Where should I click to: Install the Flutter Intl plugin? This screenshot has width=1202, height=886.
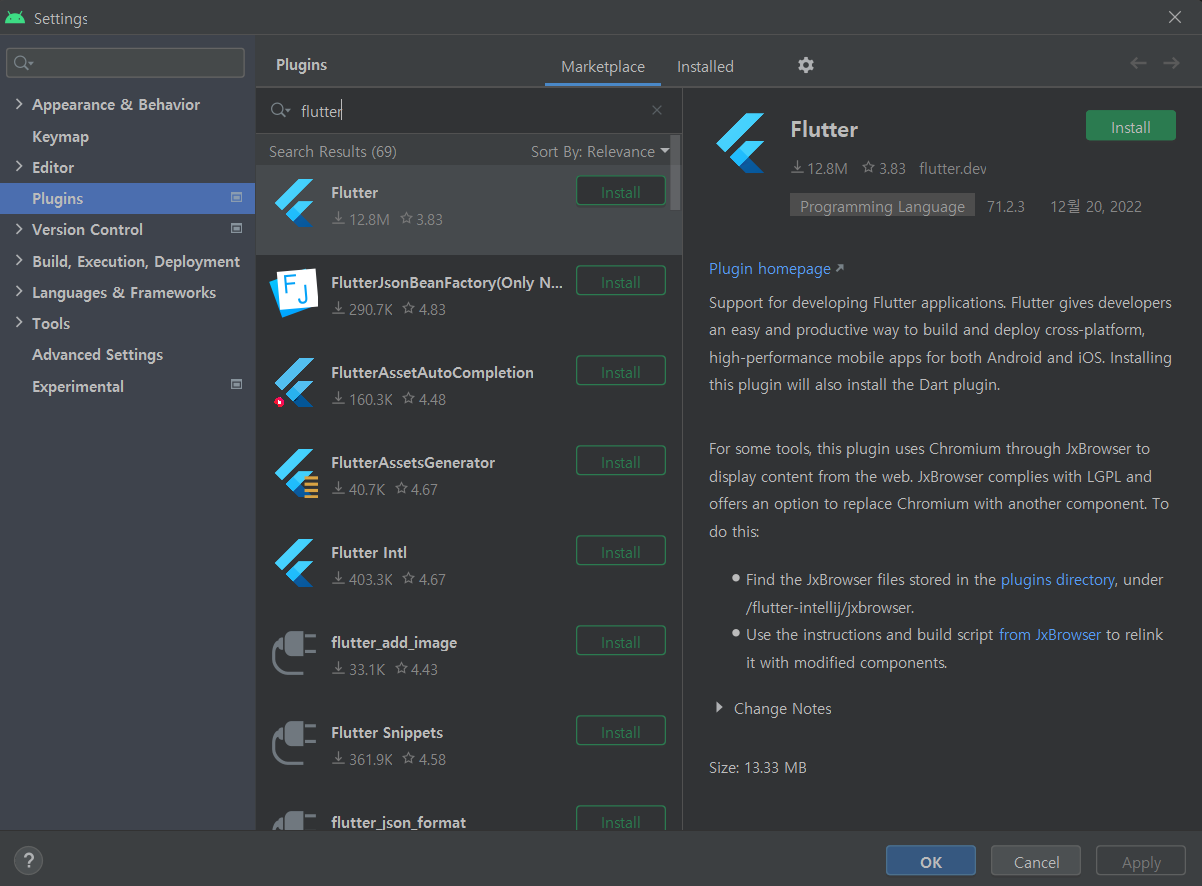[x=621, y=552]
